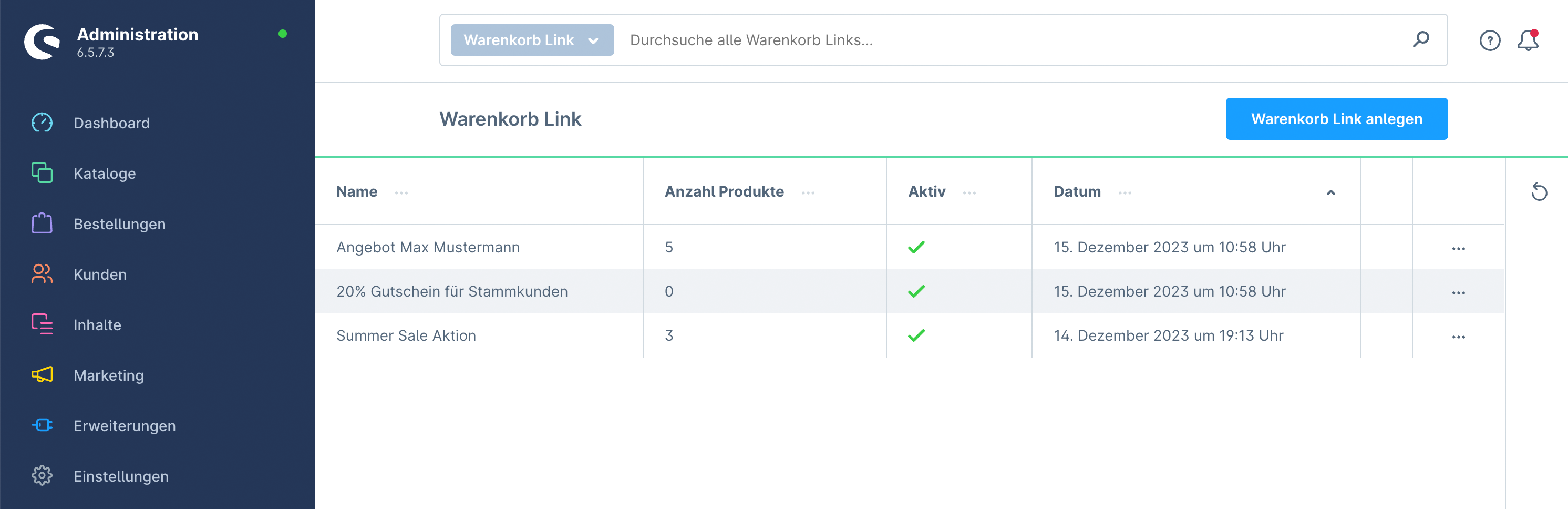
Task: Click the Shopware logo icon
Action: [x=42, y=42]
